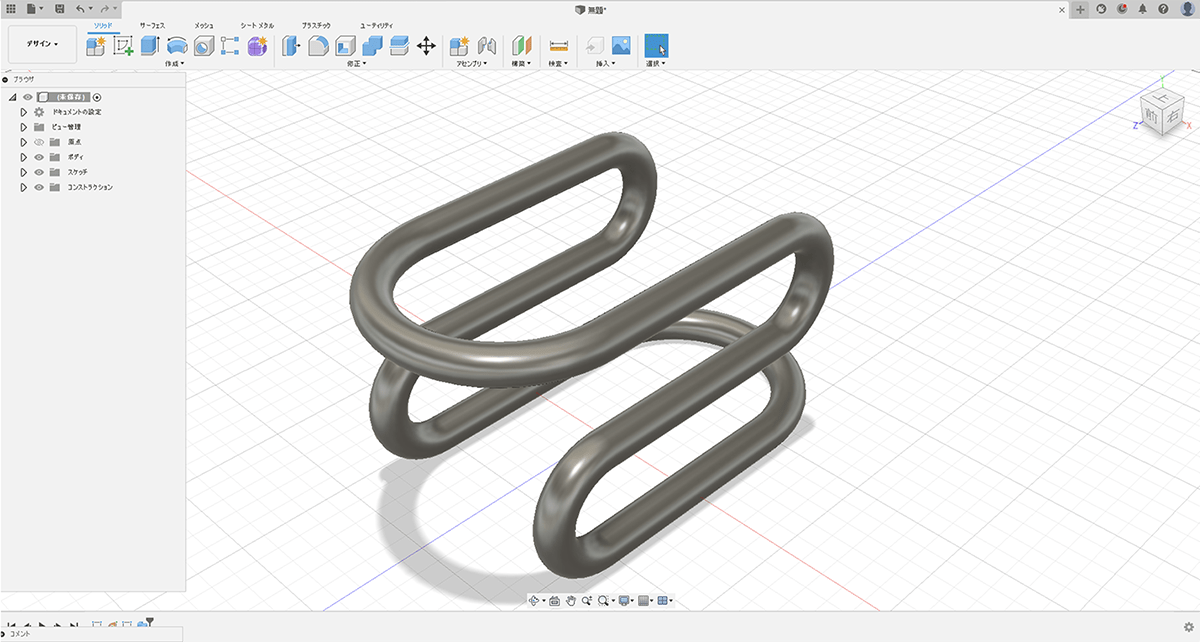1200x642 pixels.
Task: Select the Move/Copy tool
Action: click(426, 45)
